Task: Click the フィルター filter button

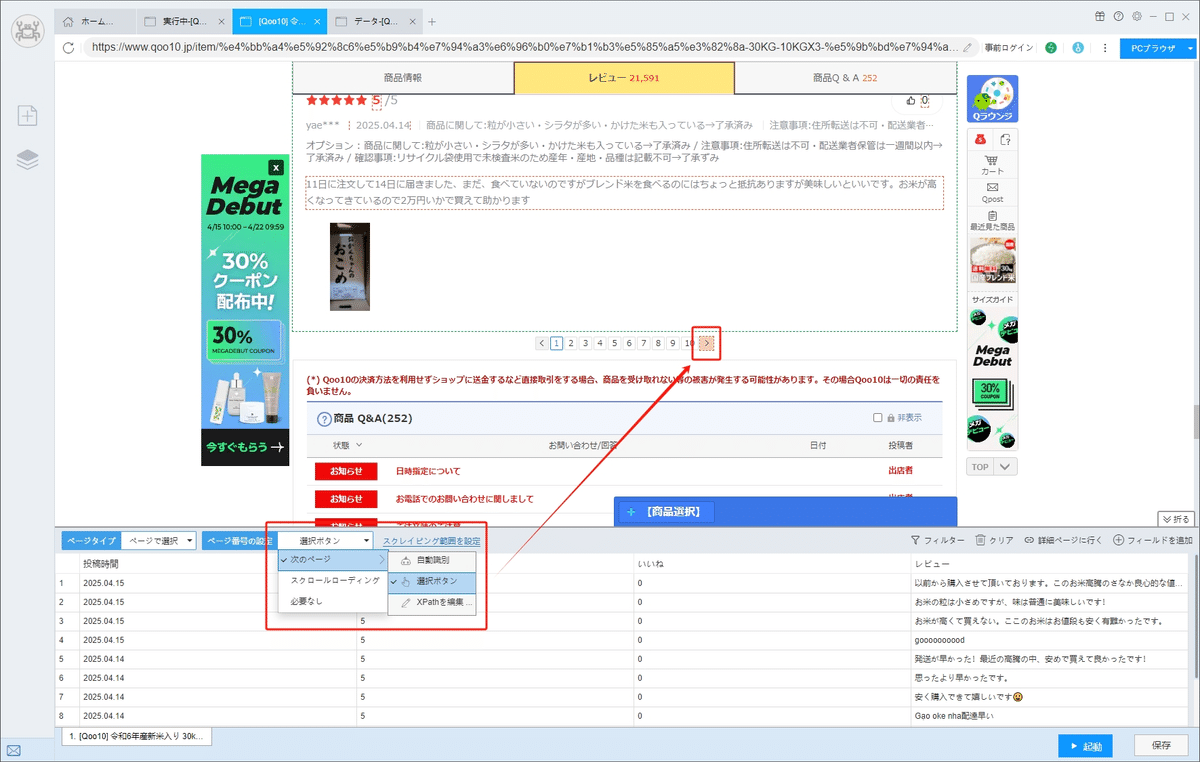Action: click(x=936, y=540)
